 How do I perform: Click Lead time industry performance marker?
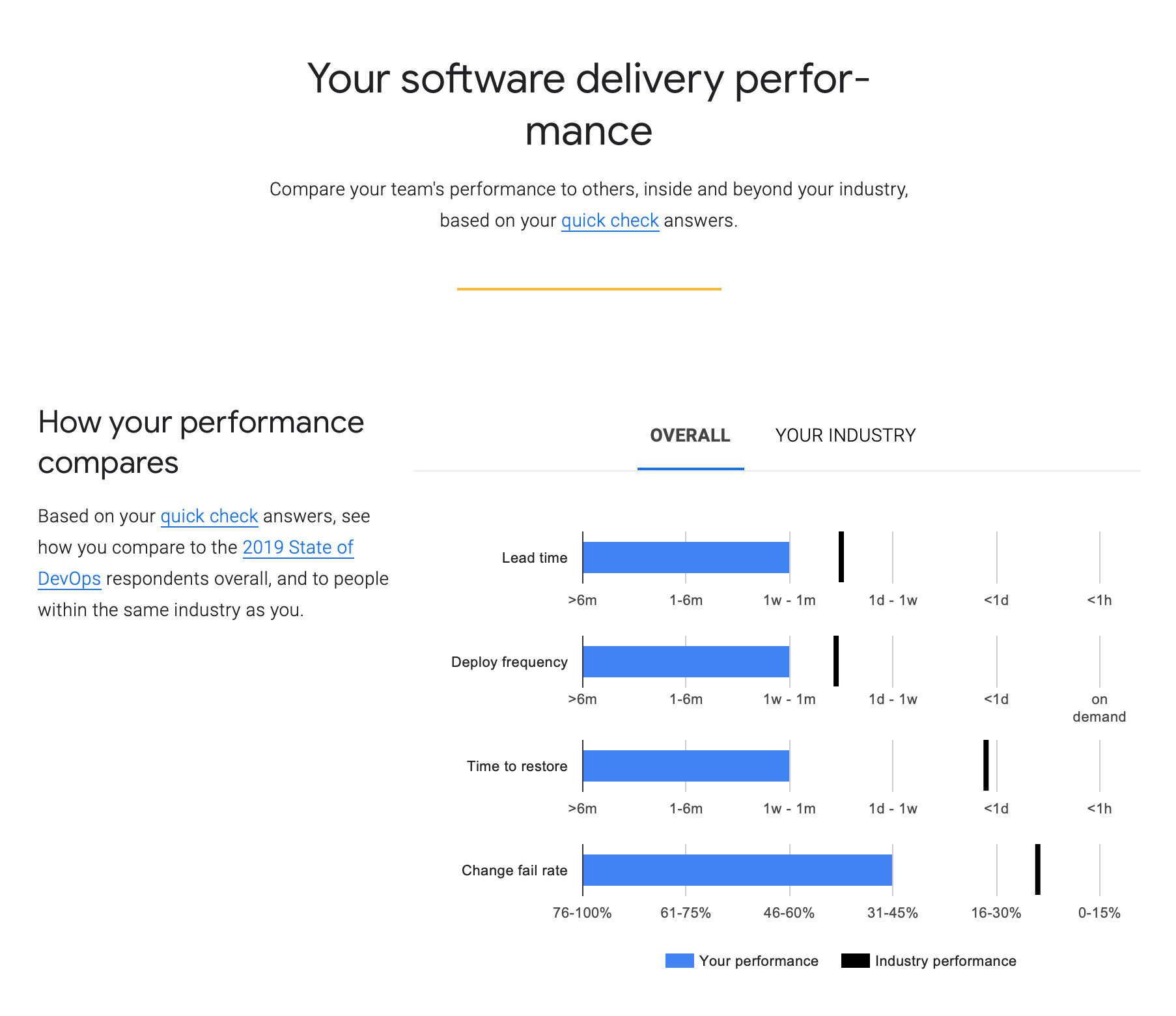pyautogui.click(x=841, y=557)
